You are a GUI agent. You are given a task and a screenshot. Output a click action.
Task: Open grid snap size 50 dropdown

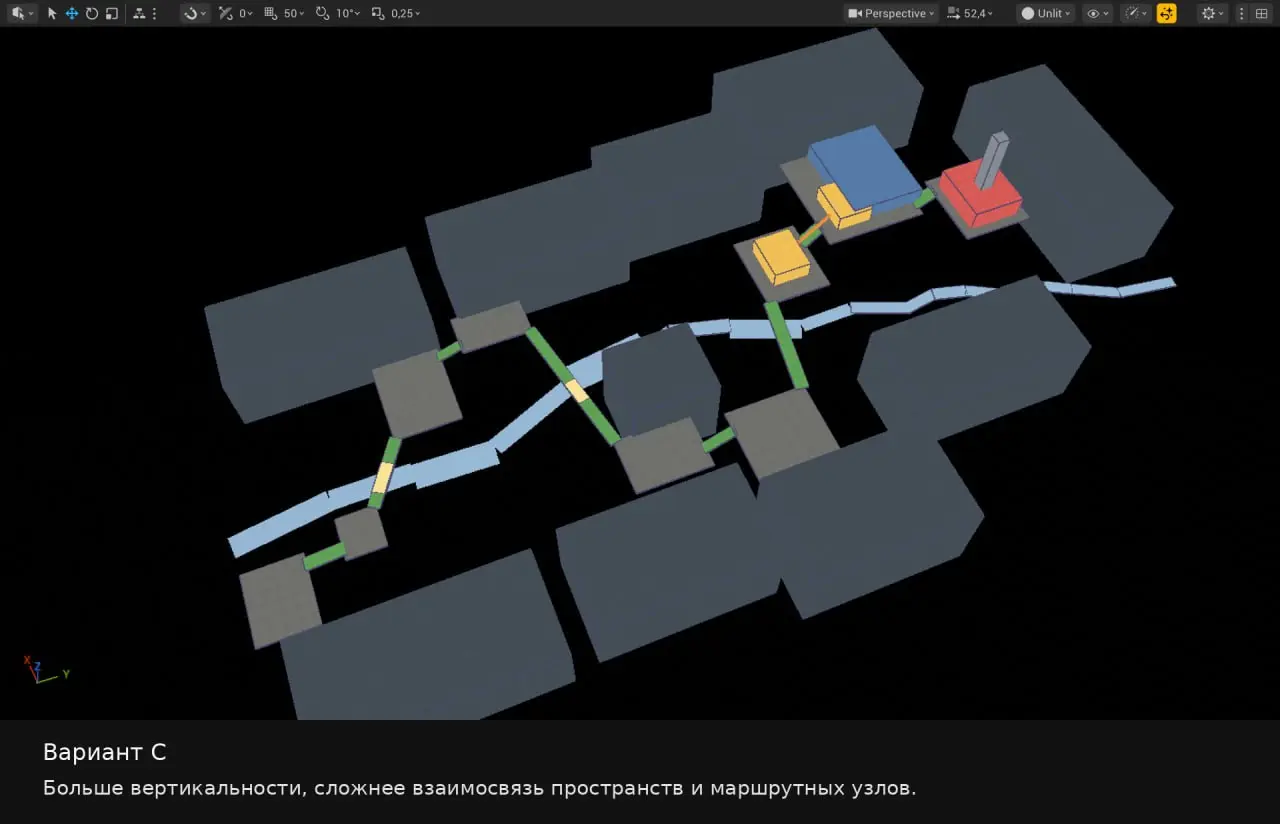294,14
